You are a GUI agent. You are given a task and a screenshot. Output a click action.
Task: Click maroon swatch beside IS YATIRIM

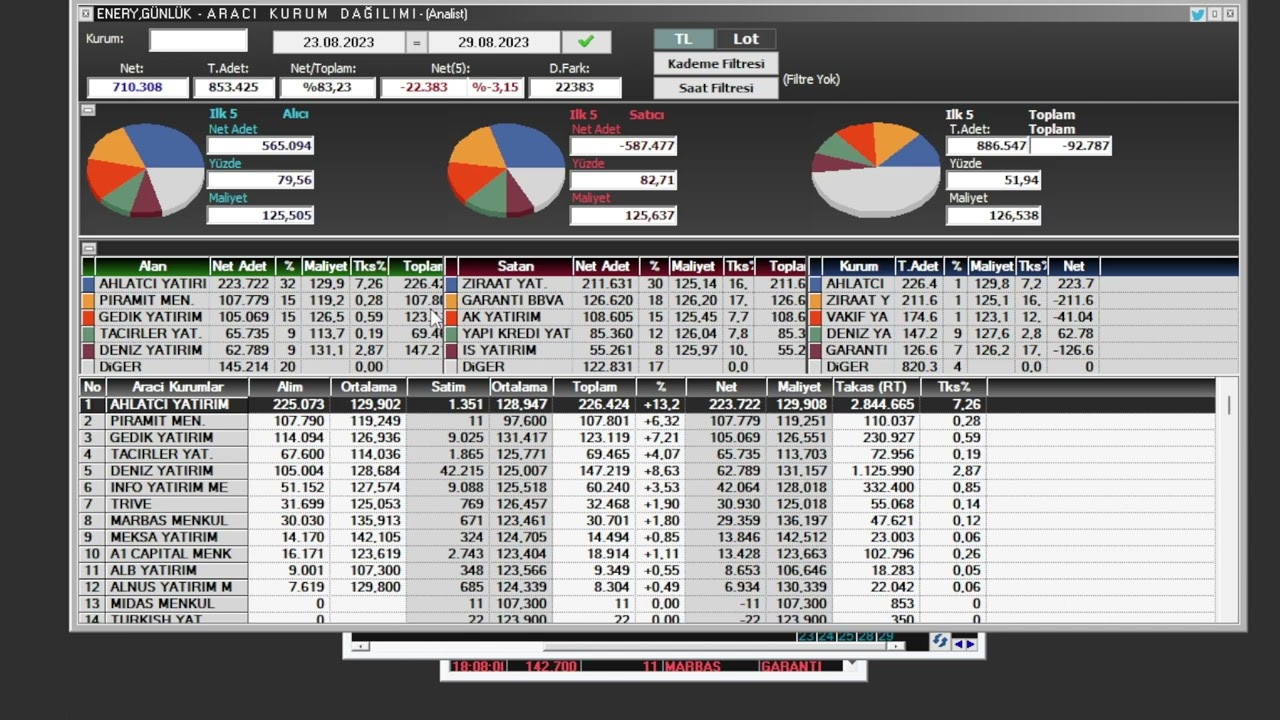pos(452,350)
